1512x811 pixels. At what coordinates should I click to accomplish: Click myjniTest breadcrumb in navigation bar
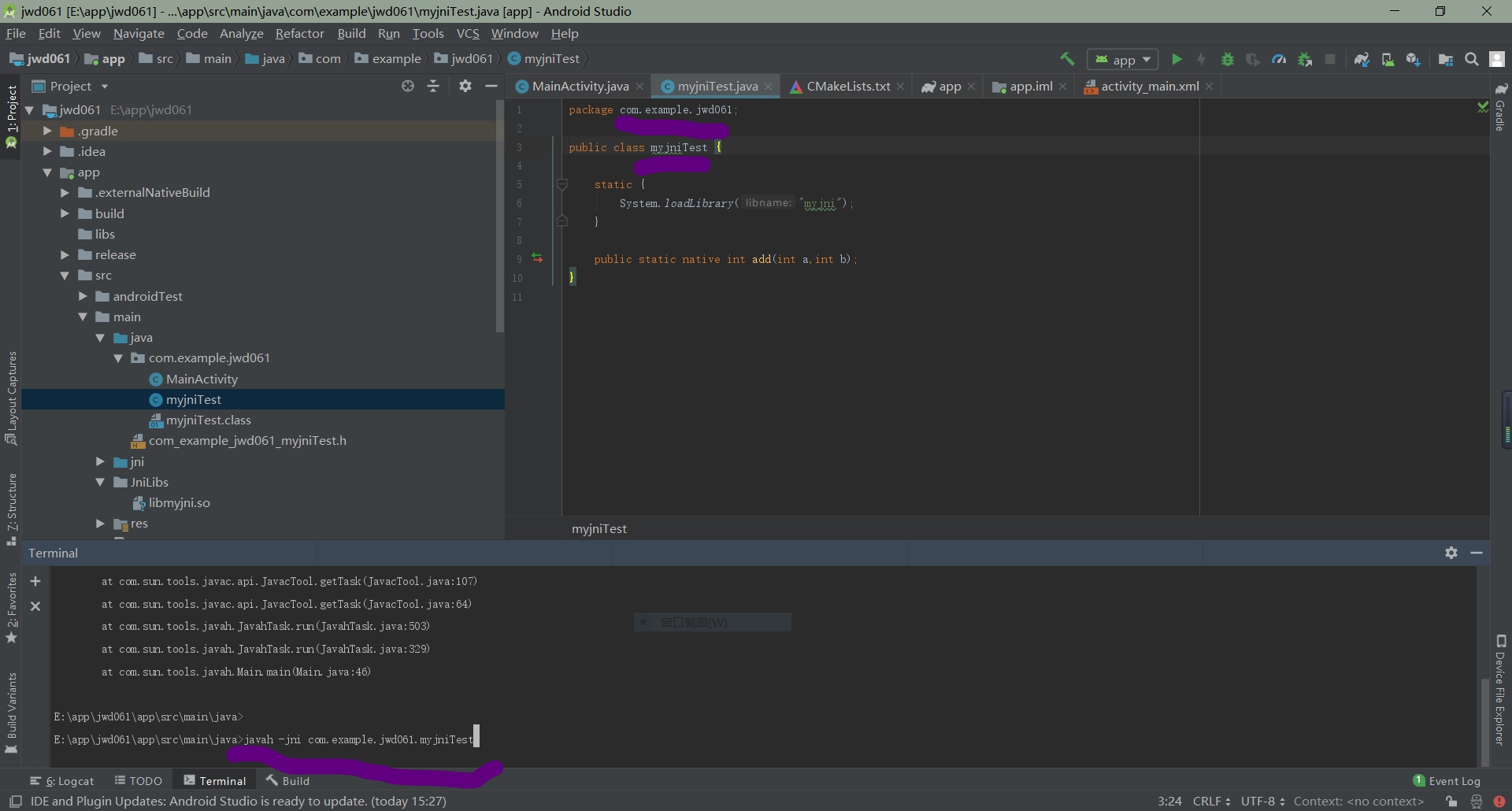click(x=544, y=59)
